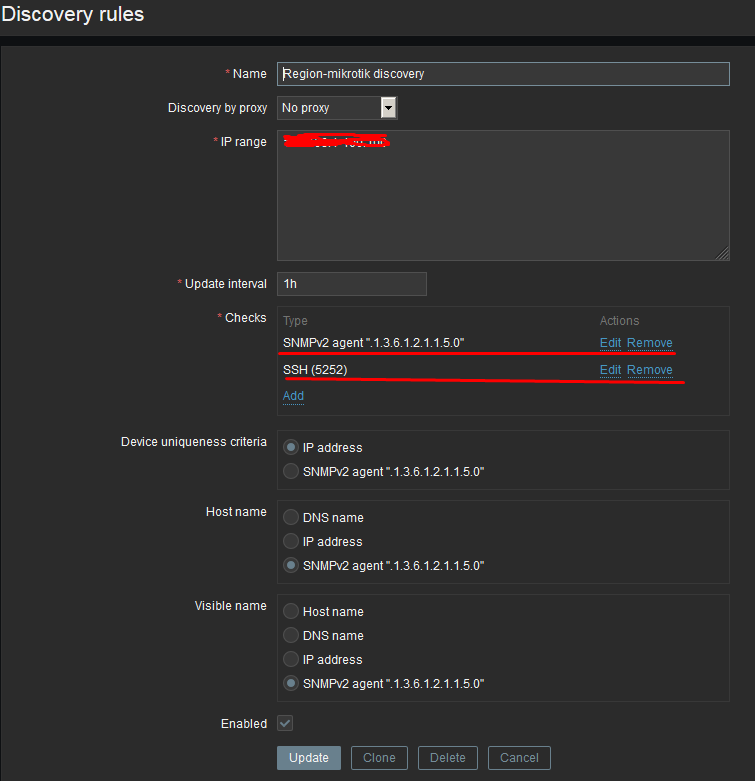Edit the SNMPv2 agent check
The height and width of the screenshot is (781, 755).
[x=610, y=343]
